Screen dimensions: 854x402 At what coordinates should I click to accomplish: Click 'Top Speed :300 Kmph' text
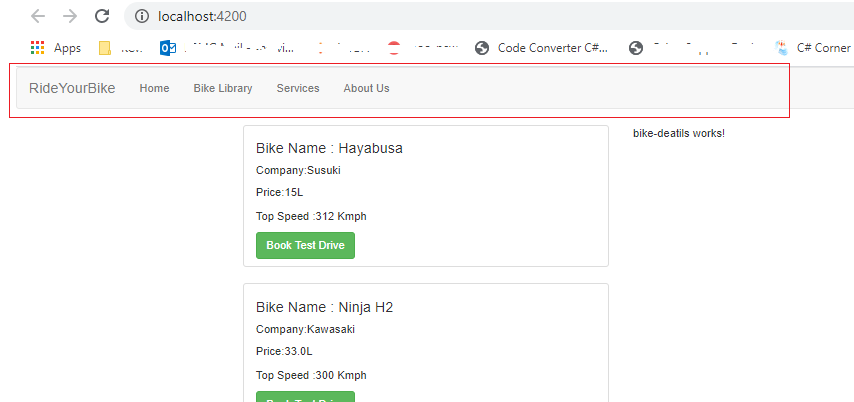click(311, 375)
